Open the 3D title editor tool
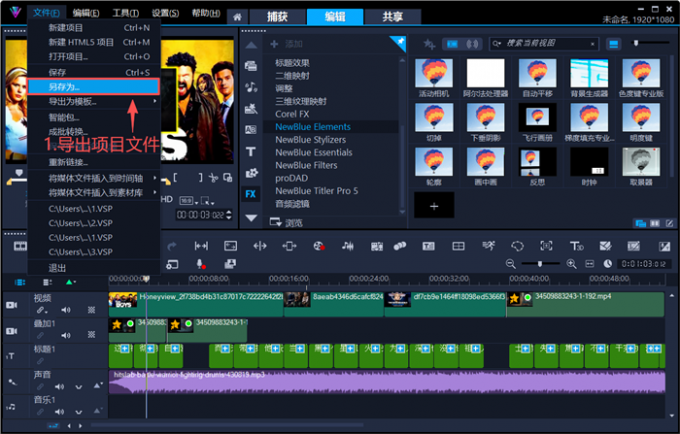 pyautogui.click(x=576, y=246)
